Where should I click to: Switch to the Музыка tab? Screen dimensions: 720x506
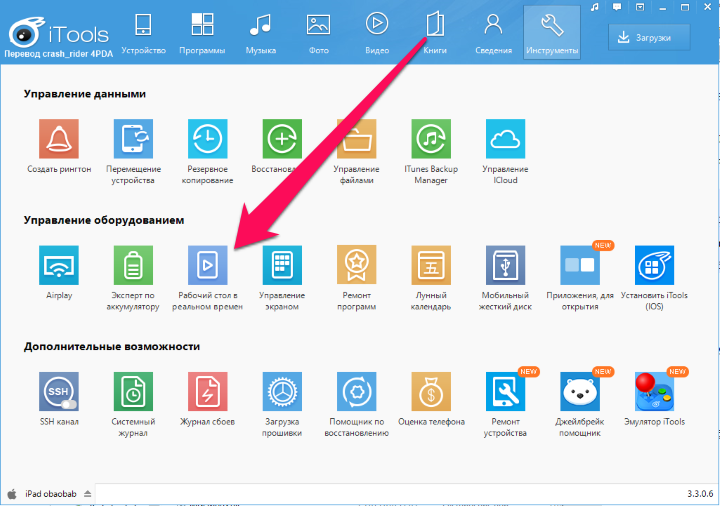(x=260, y=33)
